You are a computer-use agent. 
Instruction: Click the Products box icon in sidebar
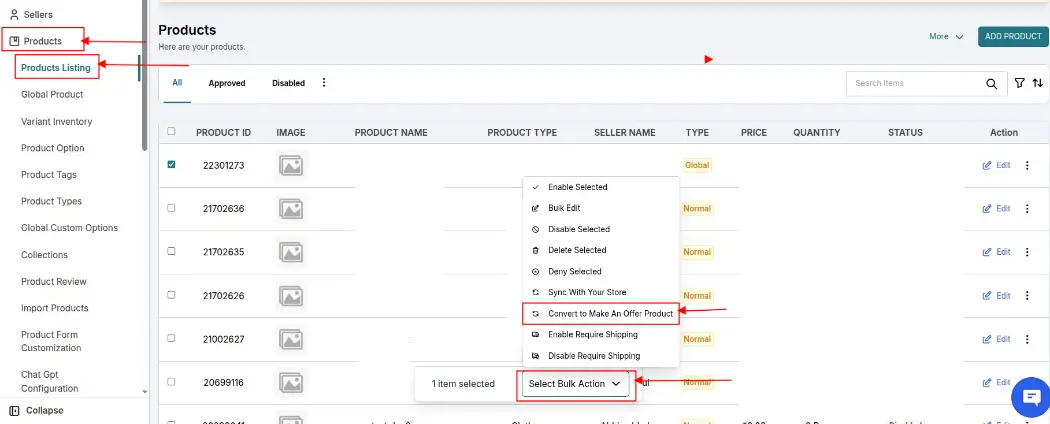pos(14,41)
